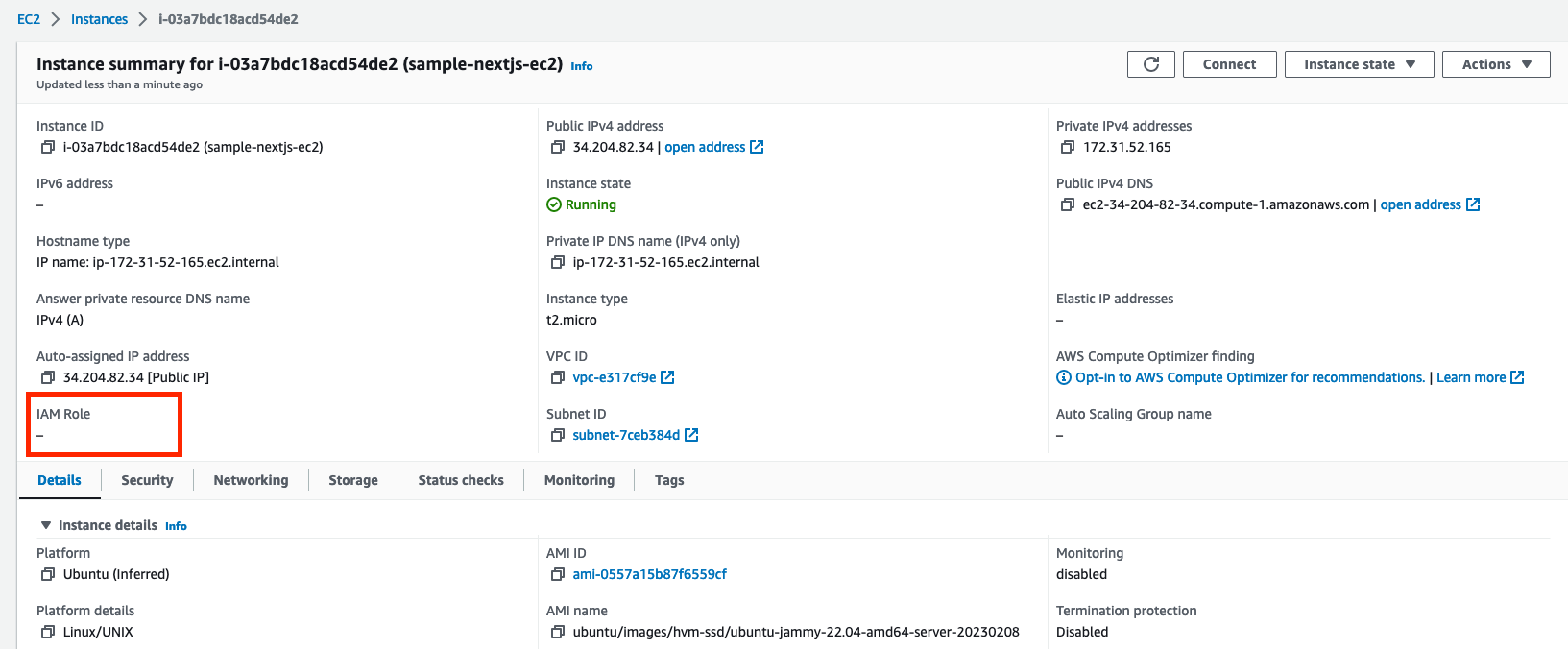Image resolution: width=1568 pixels, height=649 pixels.
Task: Collapse the Instance details section
Action: click(46, 525)
